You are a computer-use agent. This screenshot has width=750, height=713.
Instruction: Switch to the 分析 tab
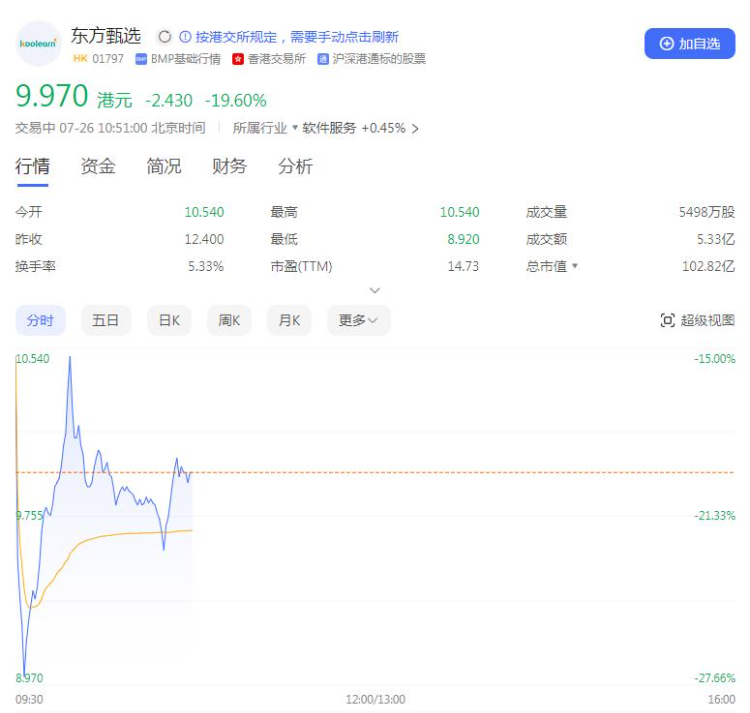[295, 166]
